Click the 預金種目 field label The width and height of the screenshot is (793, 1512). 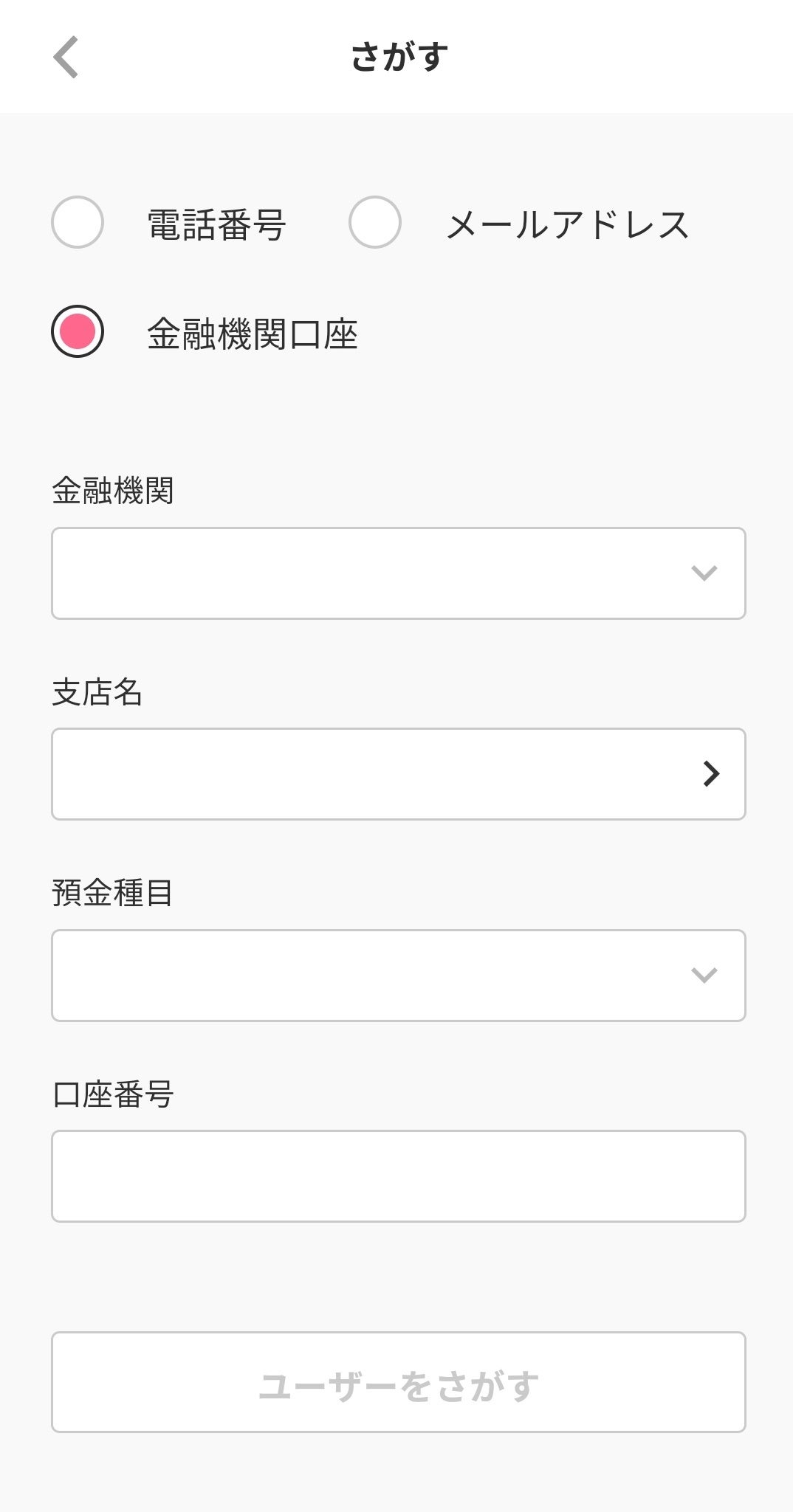[113, 893]
